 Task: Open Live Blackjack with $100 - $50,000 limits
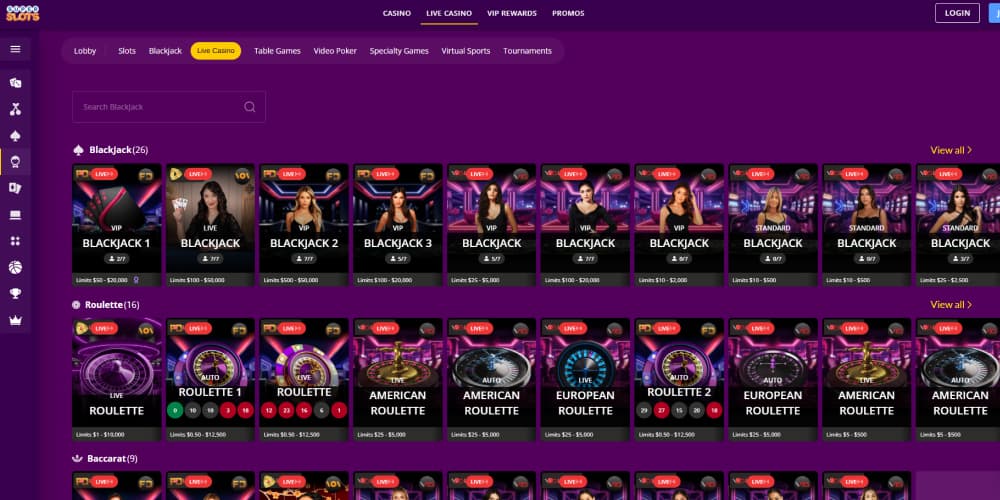(x=210, y=224)
